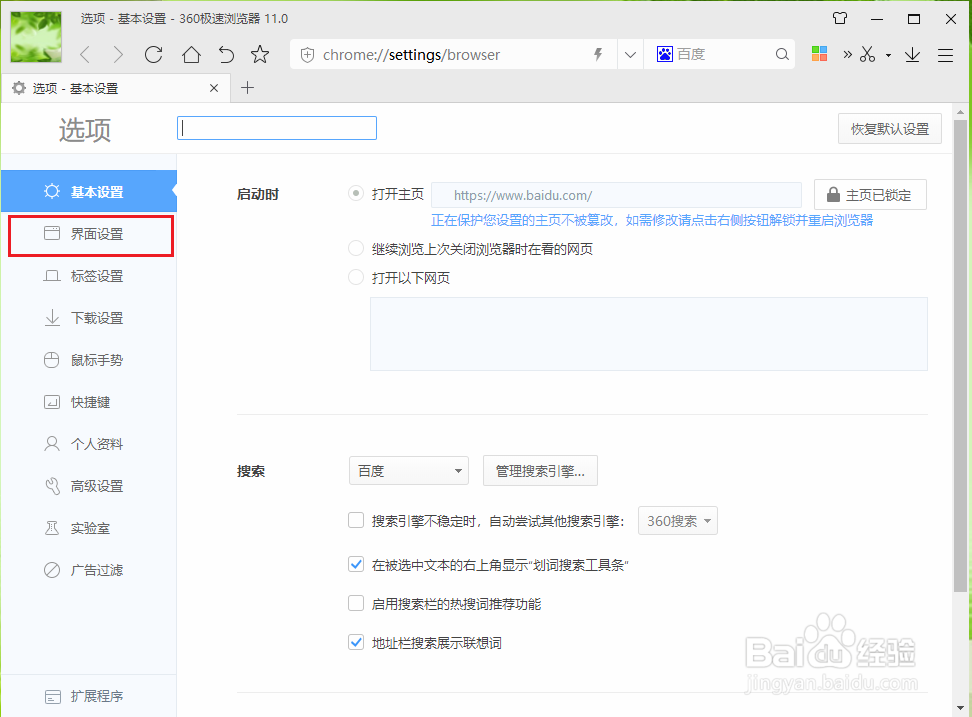Click the bookmark star in address bar

(x=260, y=54)
